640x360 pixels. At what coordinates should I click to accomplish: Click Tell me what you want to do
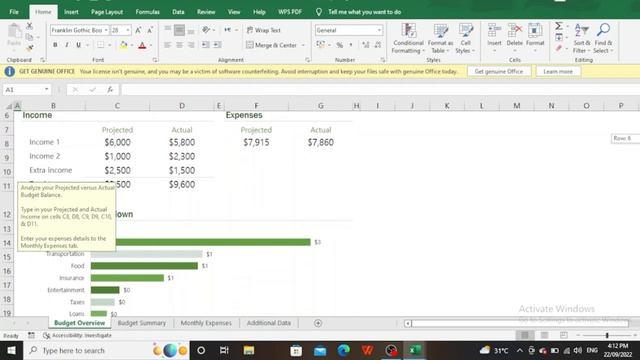click(364, 12)
